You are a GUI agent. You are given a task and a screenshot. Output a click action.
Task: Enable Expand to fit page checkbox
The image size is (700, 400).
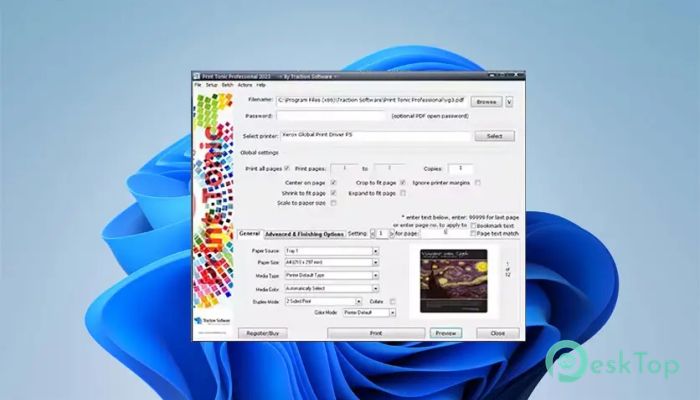[x=403, y=193]
